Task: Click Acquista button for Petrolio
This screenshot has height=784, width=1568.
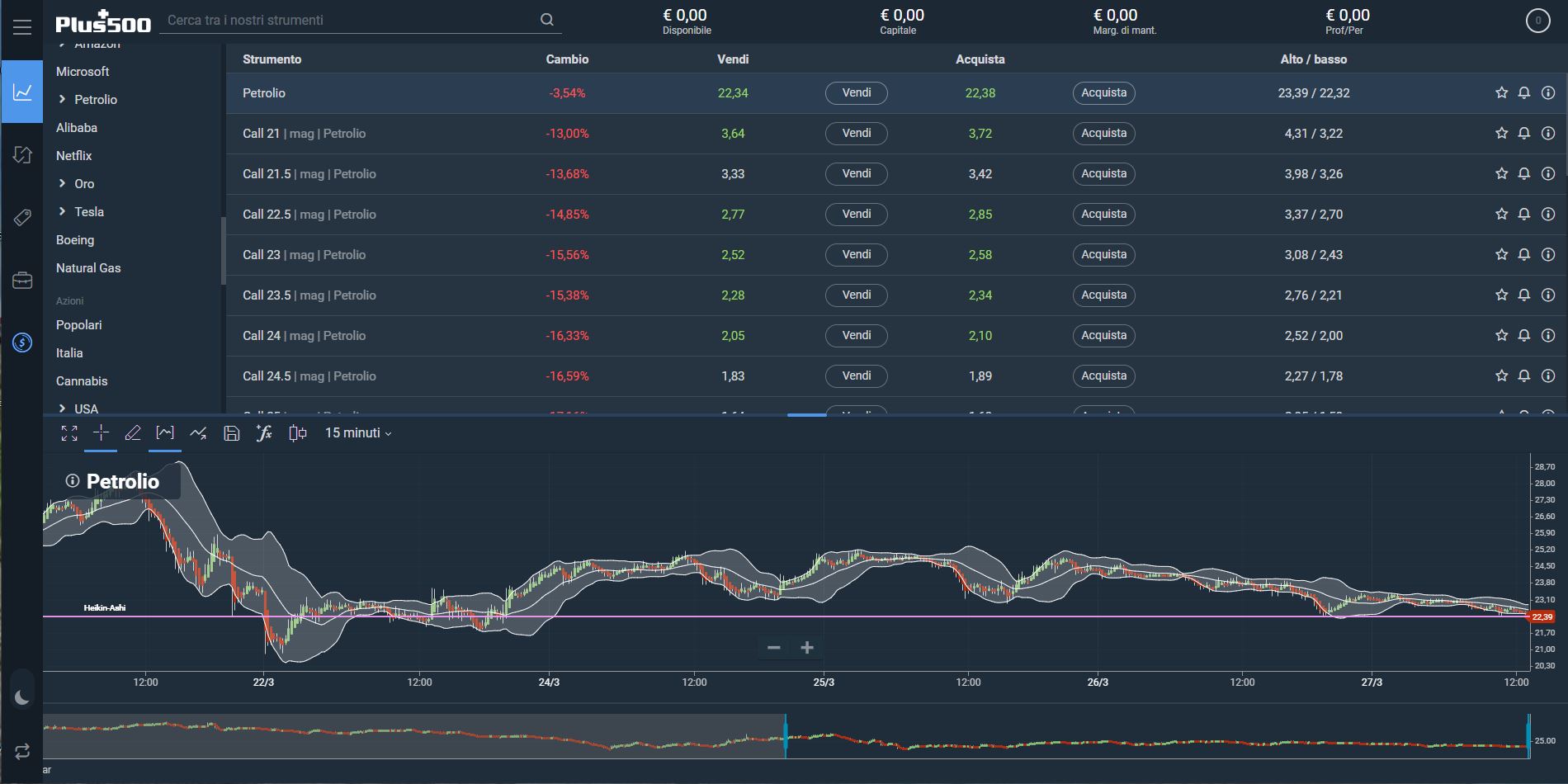Action: (x=1104, y=93)
